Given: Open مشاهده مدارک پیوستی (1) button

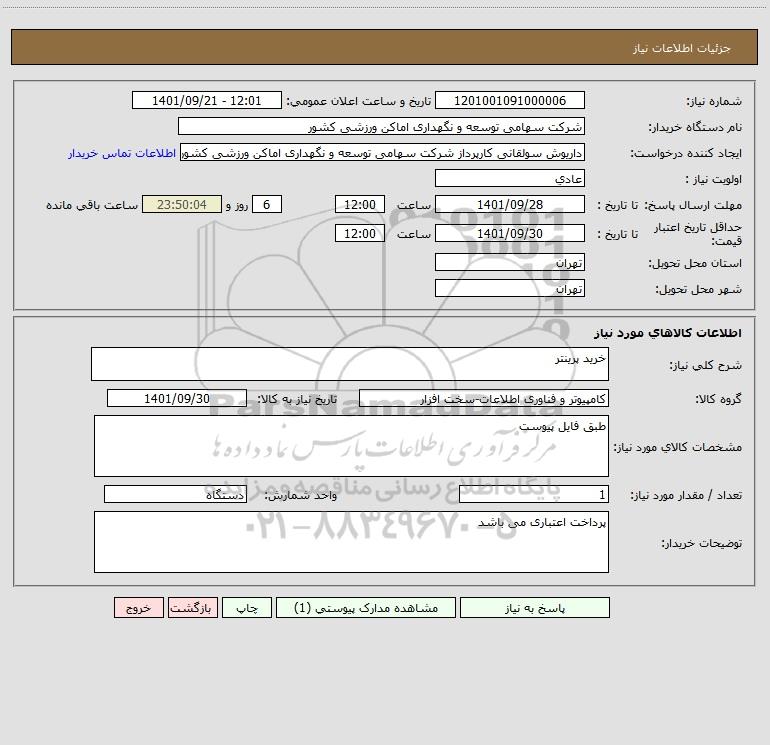Looking at the screenshot, I should tap(366, 608).
